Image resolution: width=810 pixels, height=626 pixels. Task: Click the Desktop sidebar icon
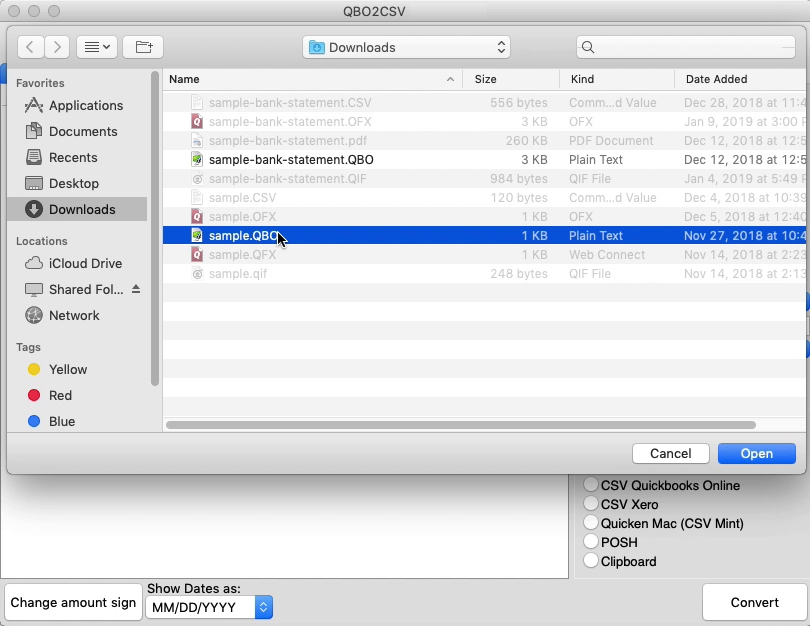click(x=34, y=183)
